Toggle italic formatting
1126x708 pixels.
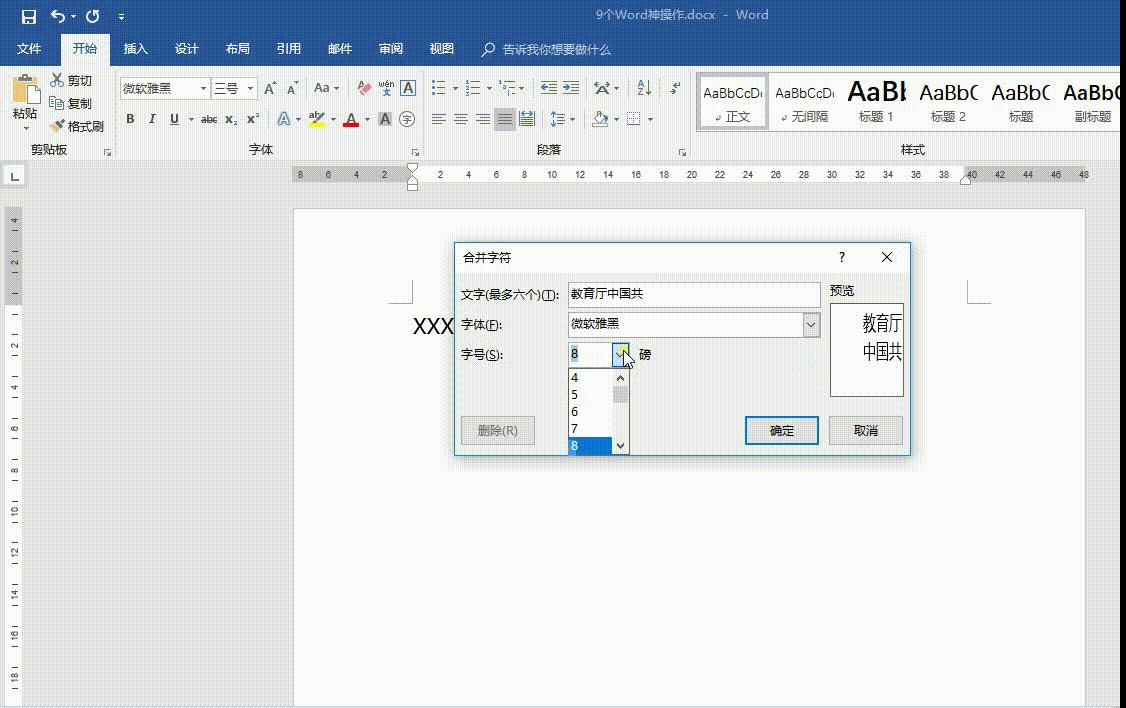[x=151, y=119]
